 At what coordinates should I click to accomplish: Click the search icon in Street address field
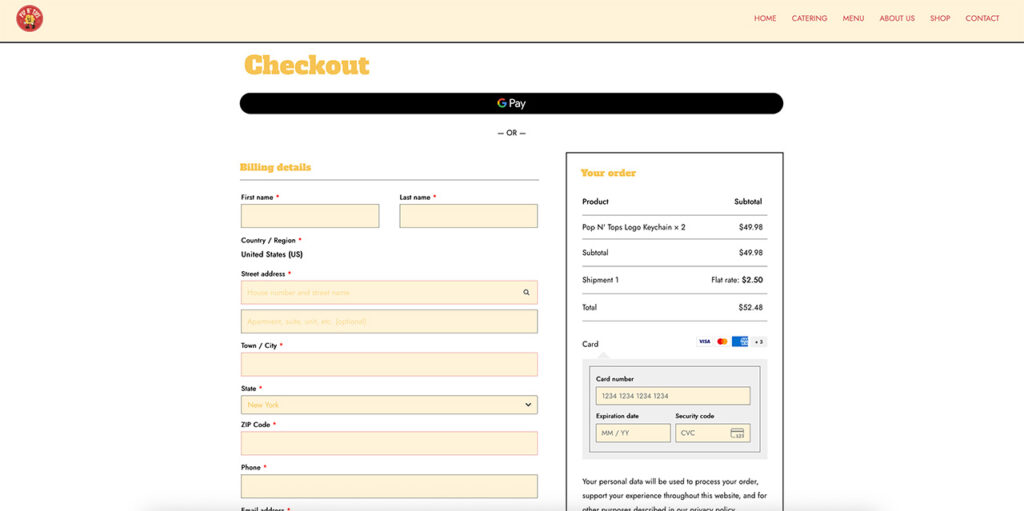click(x=526, y=293)
